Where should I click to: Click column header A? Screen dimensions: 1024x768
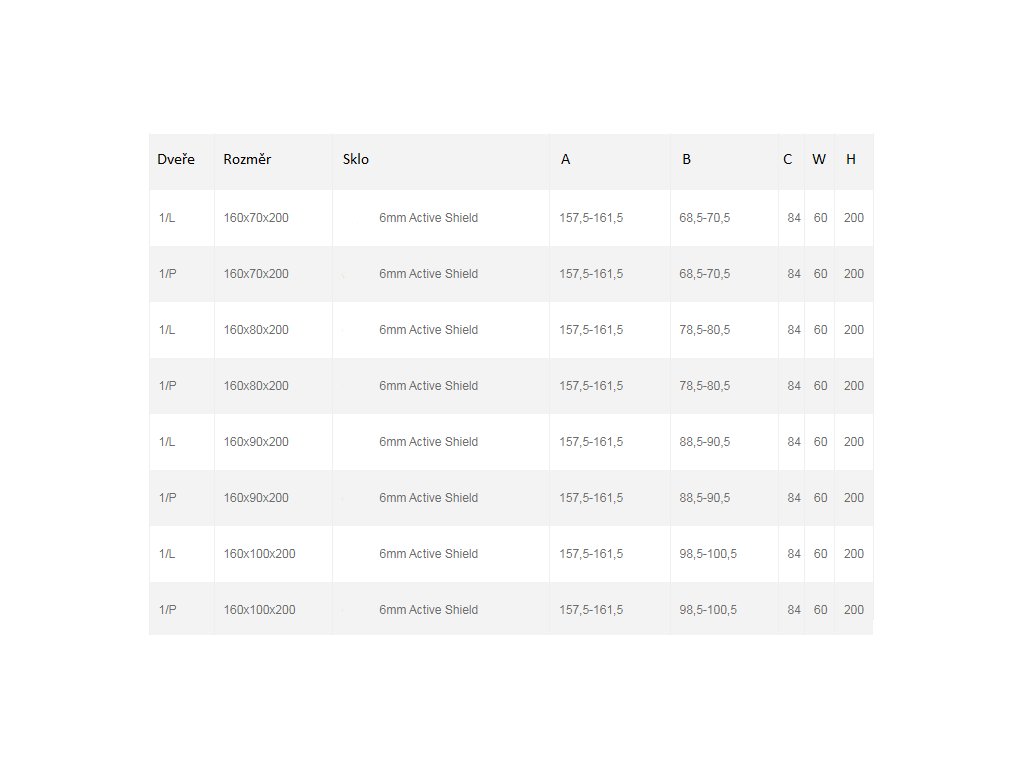[x=566, y=159]
